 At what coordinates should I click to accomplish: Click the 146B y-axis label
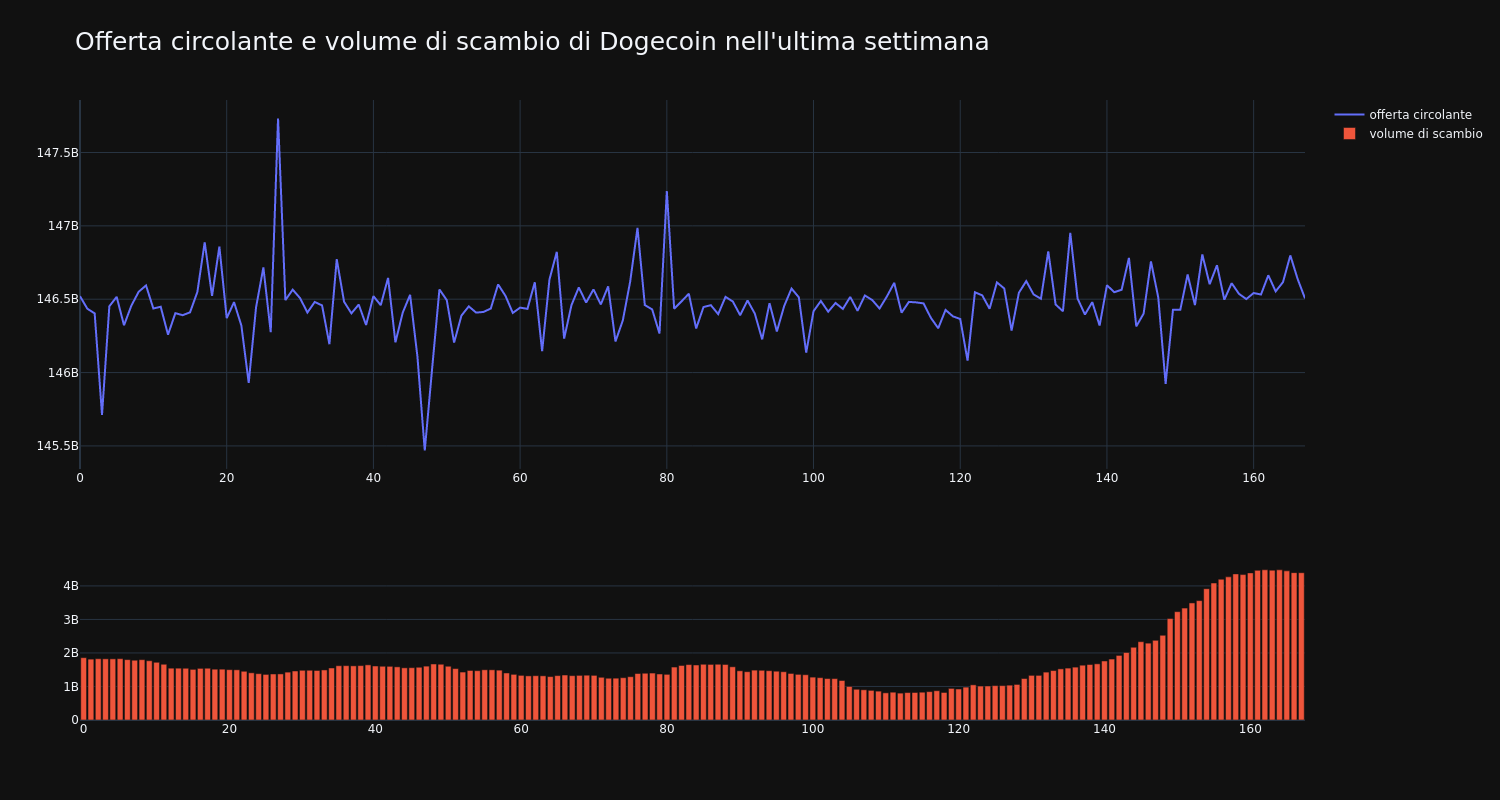point(63,373)
